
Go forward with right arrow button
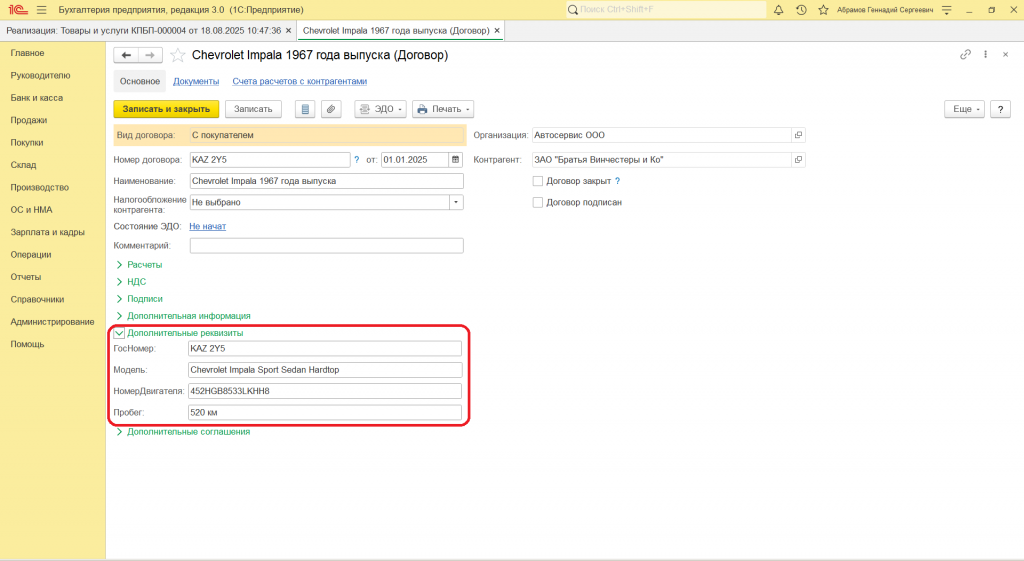pyautogui.click(x=150, y=56)
